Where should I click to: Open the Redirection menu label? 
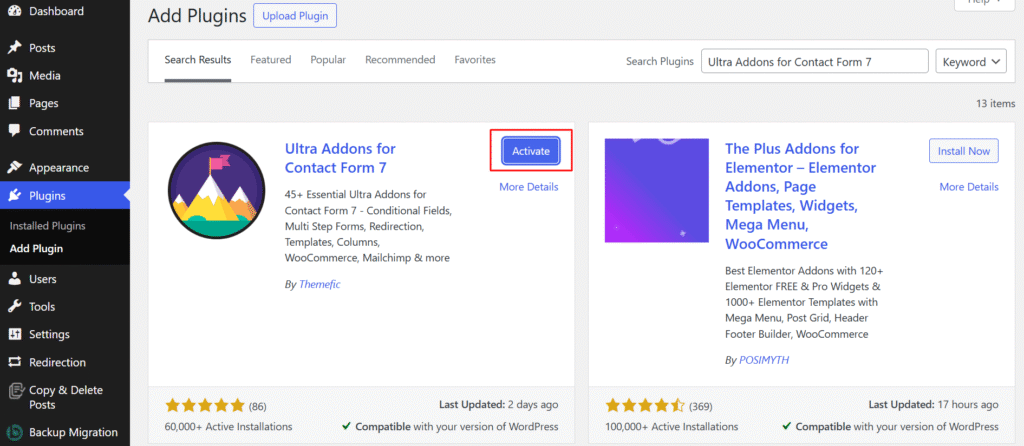pos(57,362)
